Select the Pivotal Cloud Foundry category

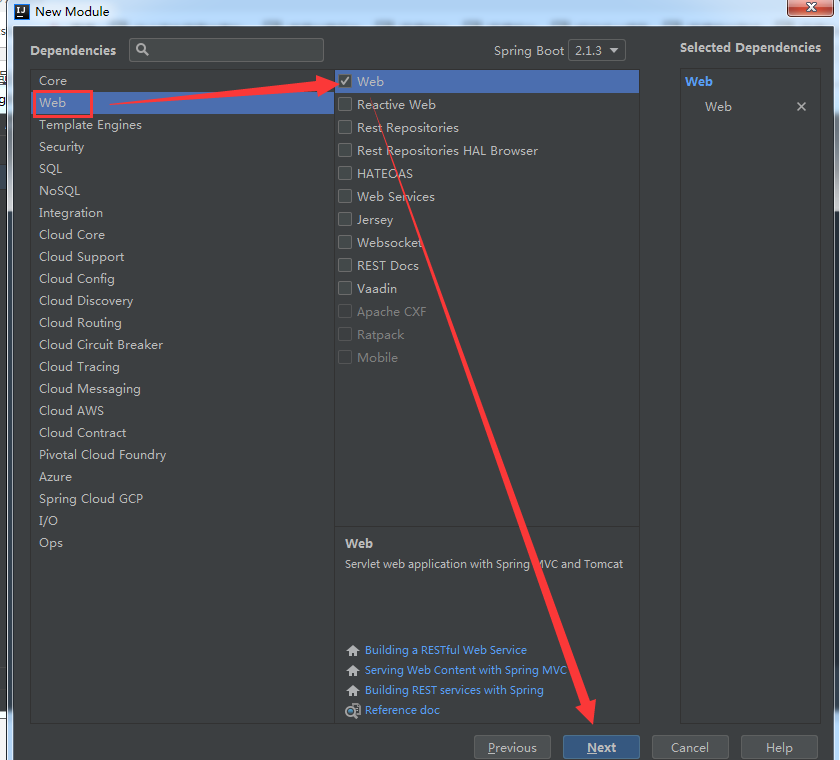pos(182,454)
